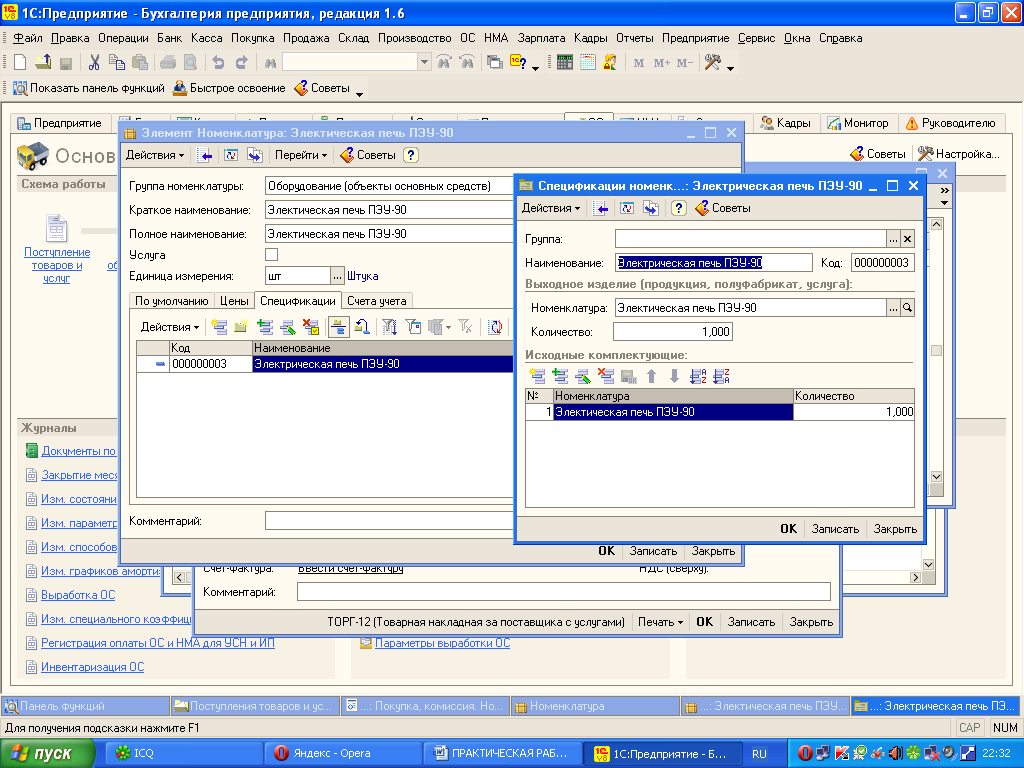1024x768 pixels.
Task: Select specification row with code 000000003
Action: tap(325, 364)
